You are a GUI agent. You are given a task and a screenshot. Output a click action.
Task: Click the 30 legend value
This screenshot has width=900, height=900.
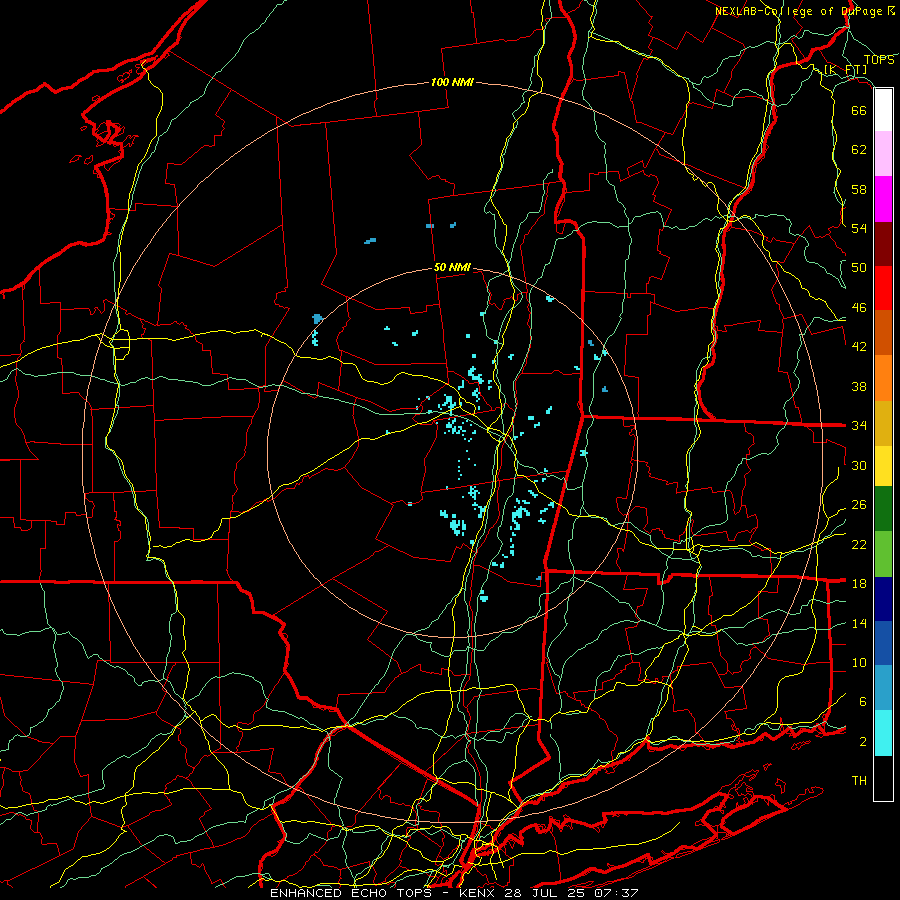pyautogui.click(x=859, y=465)
